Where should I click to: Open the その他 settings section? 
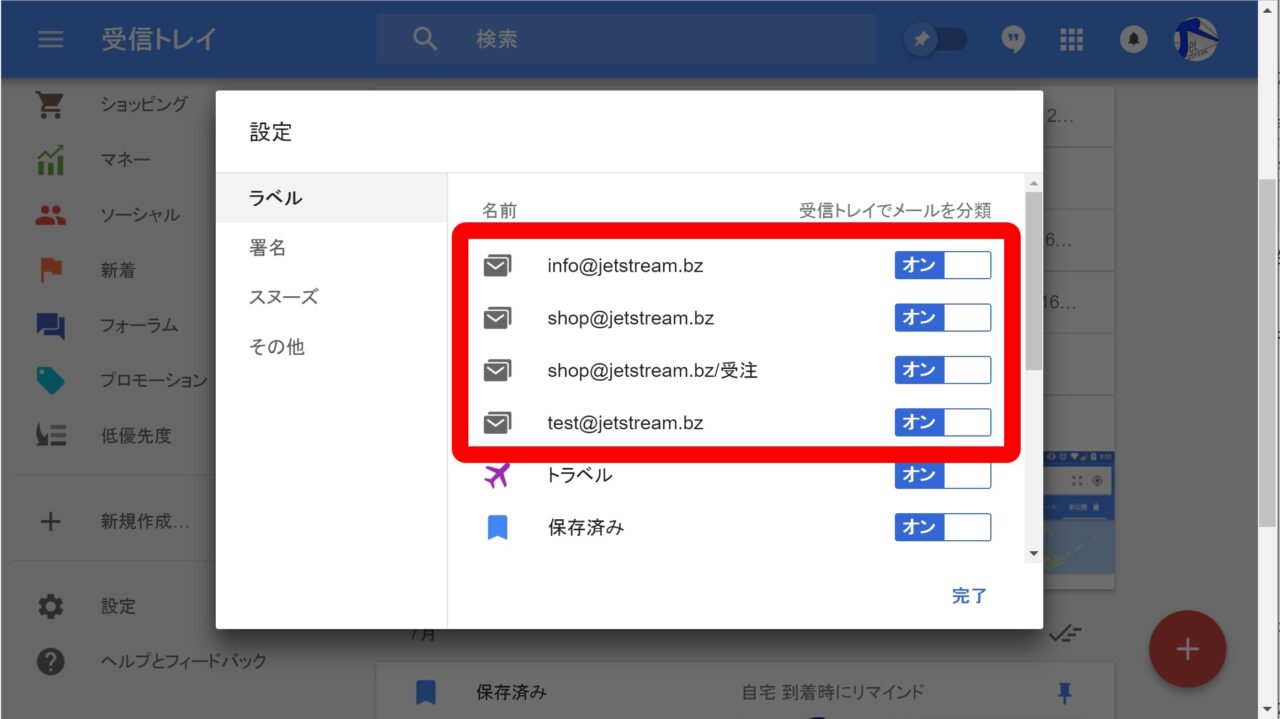(x=276, y=347)
